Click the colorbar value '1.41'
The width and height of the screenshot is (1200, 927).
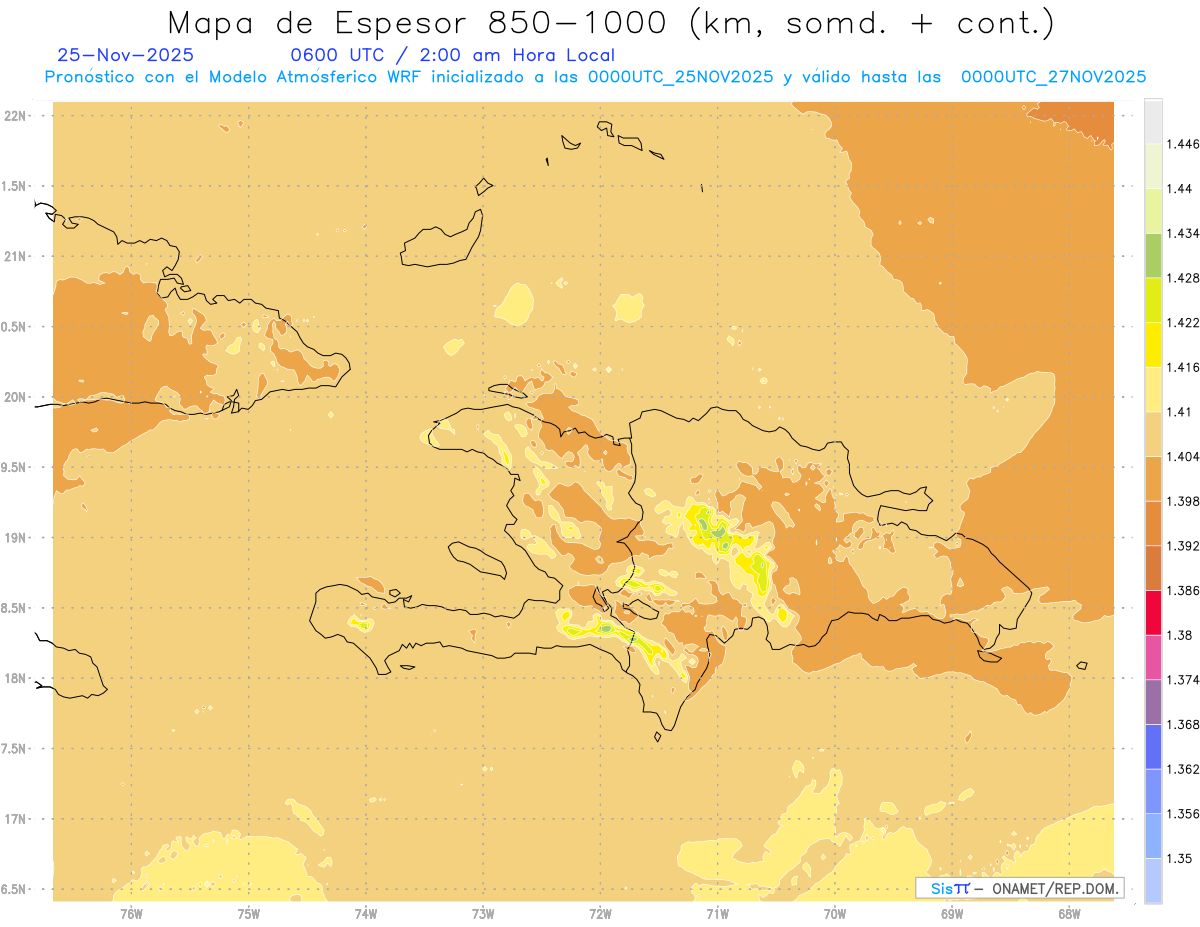tap(1179, 412)
